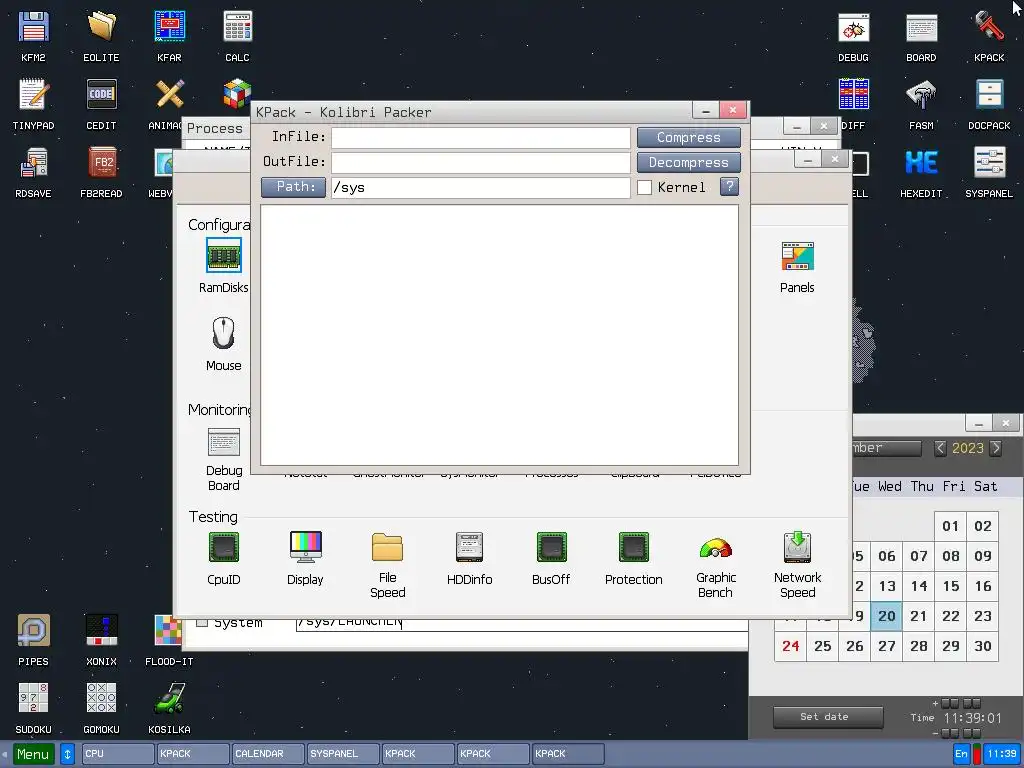This screenshot has width=1024, height=768.
Task: Go to previous year in calendar
Action: (x=940, y=448)
